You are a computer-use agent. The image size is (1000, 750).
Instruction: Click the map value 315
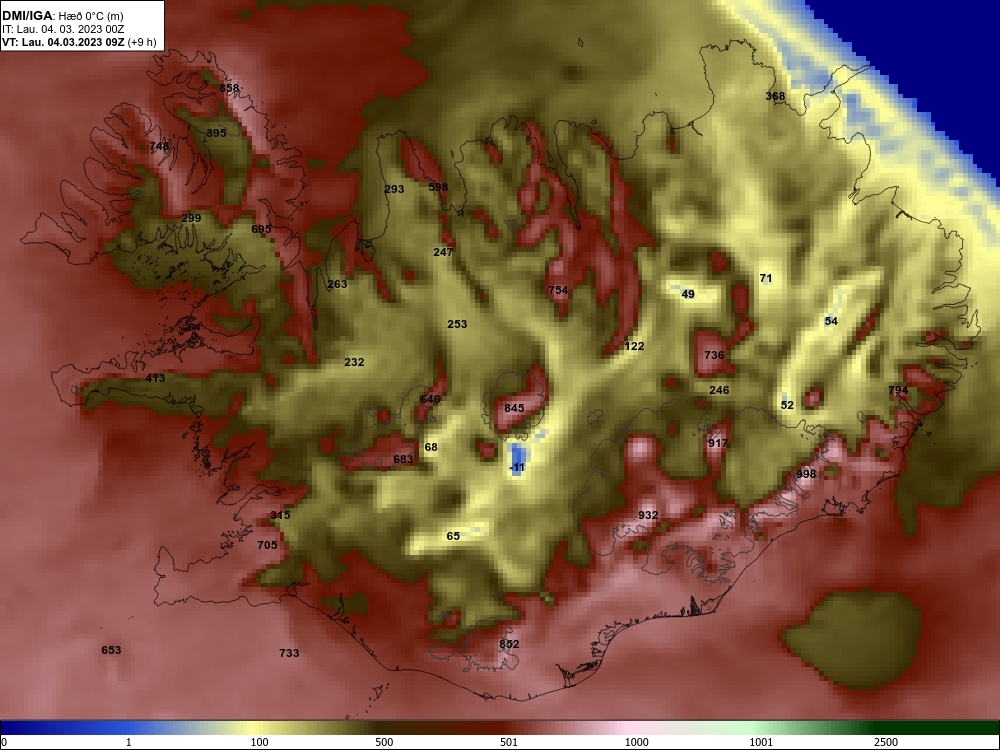280,515
